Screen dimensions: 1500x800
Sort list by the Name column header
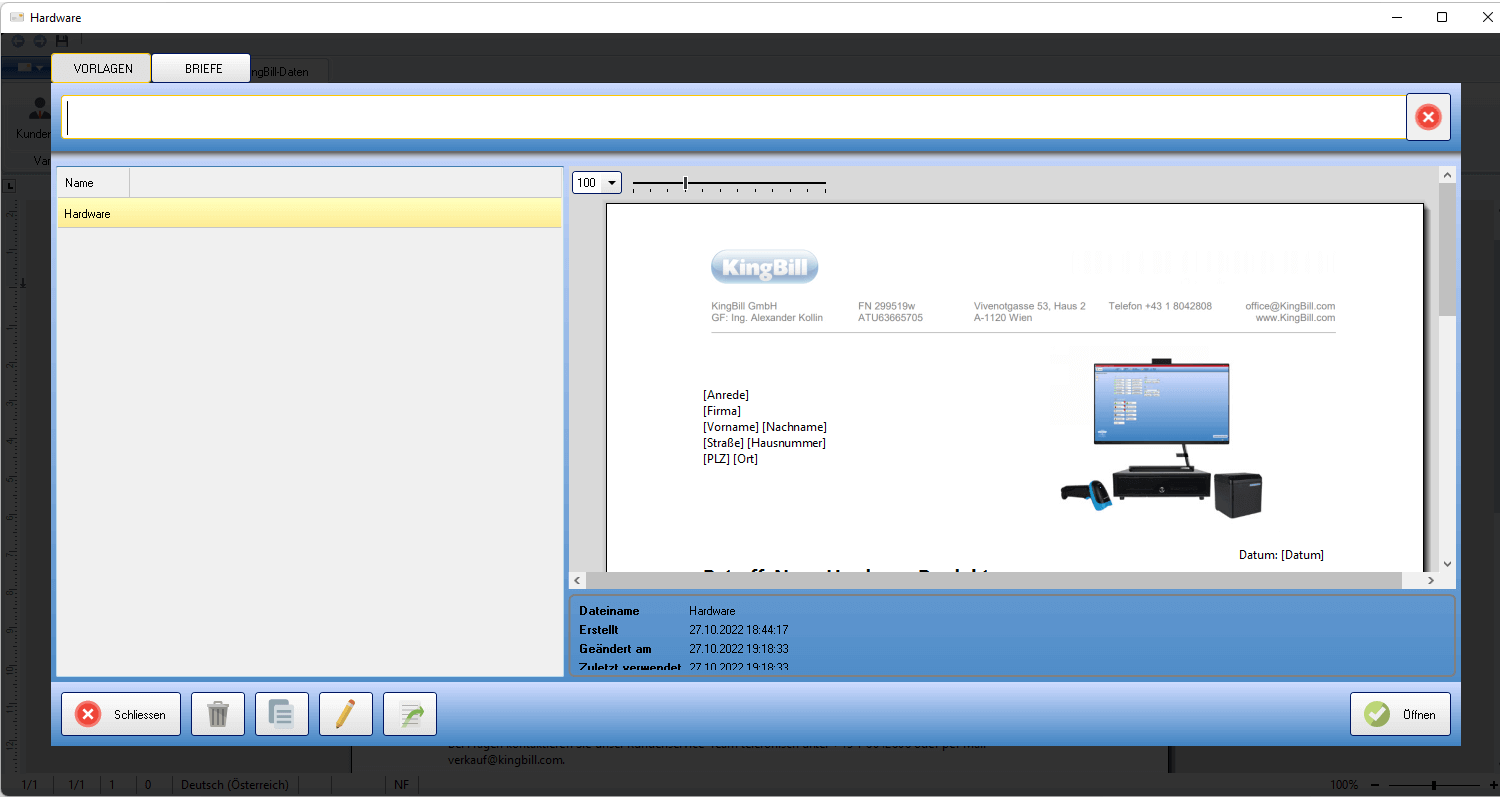pyautogui.click(x=93, y=183)
